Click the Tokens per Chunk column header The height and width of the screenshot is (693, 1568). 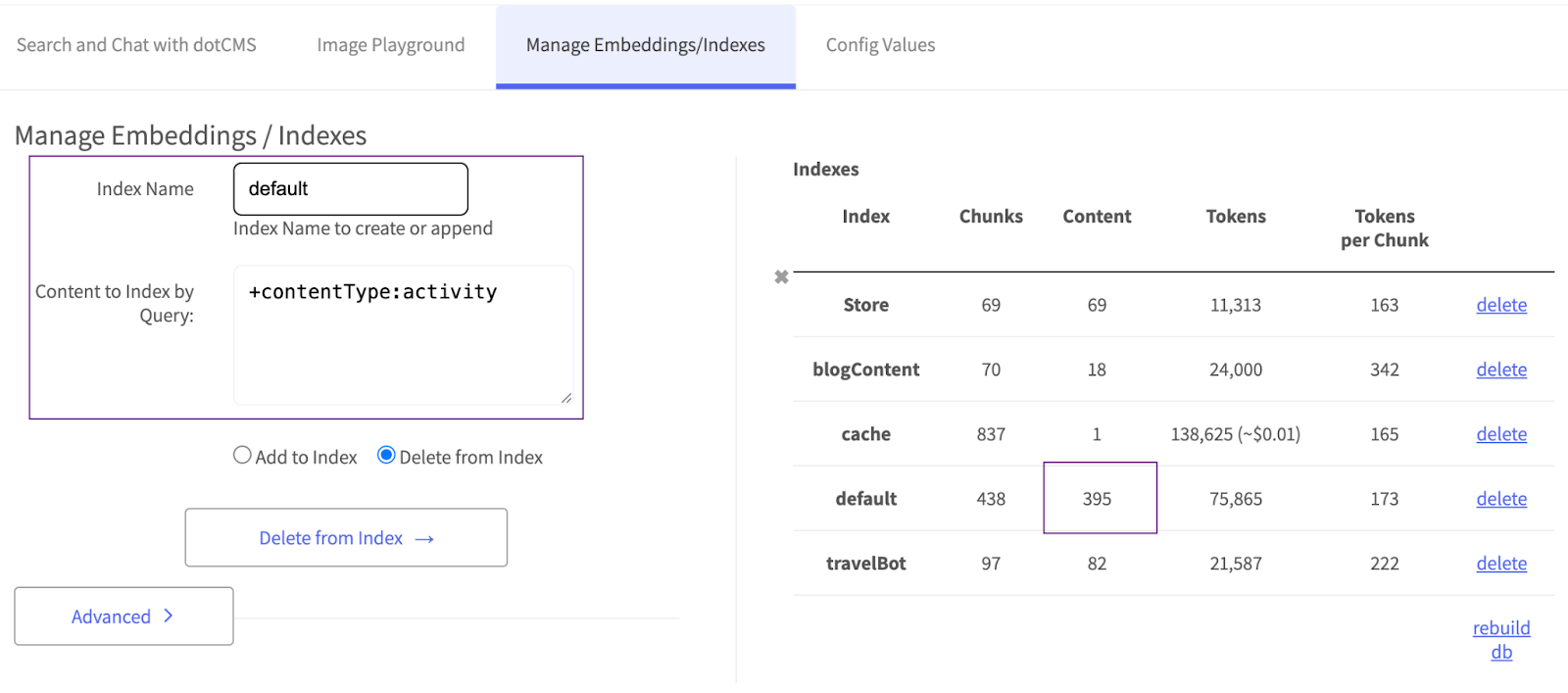[1384, 228]
